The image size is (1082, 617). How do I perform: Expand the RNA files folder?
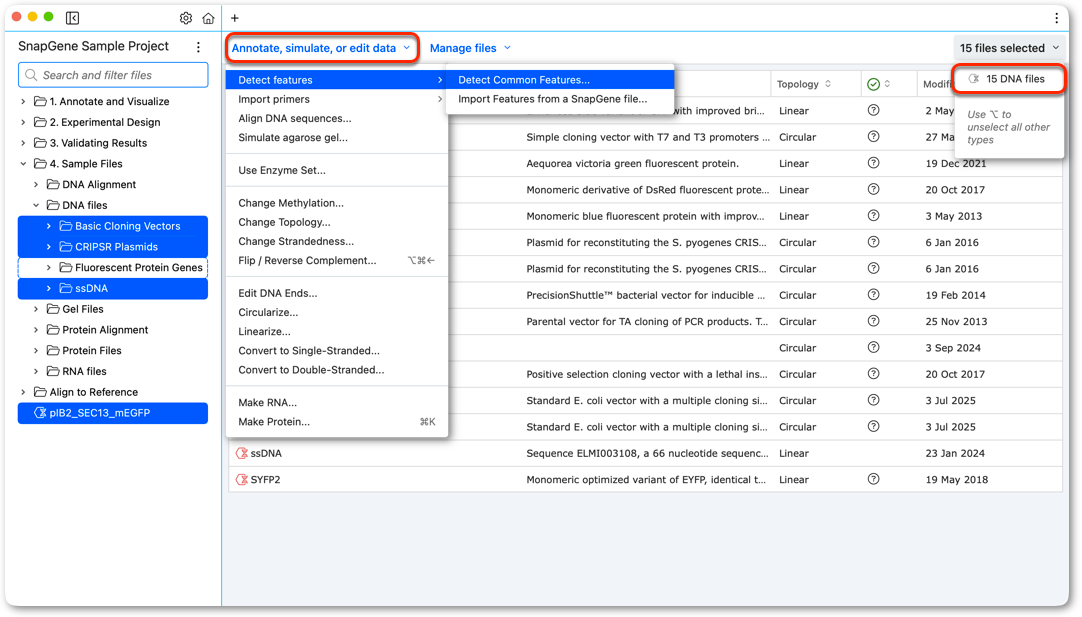point(36,371)
